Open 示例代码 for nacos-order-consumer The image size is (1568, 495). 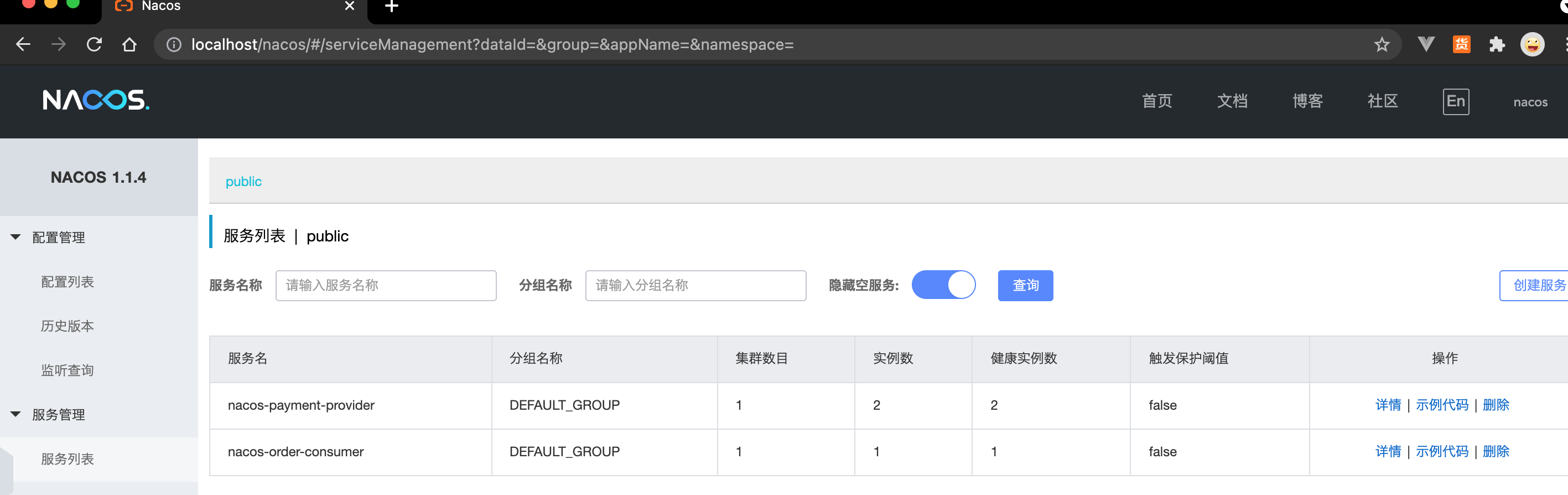click(1441, 452)
